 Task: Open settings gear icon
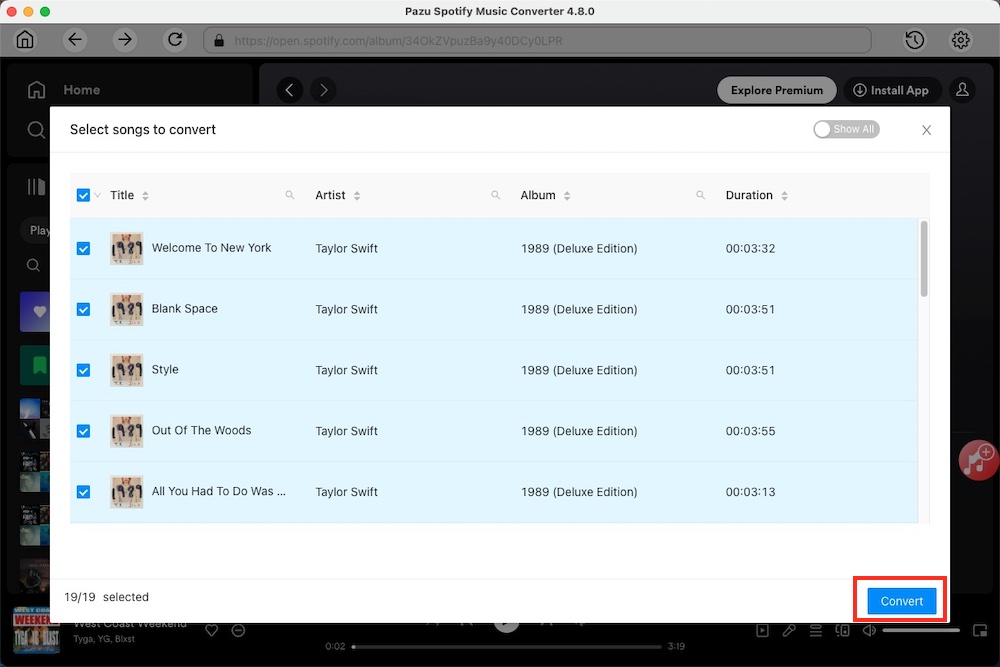point(961,40)
